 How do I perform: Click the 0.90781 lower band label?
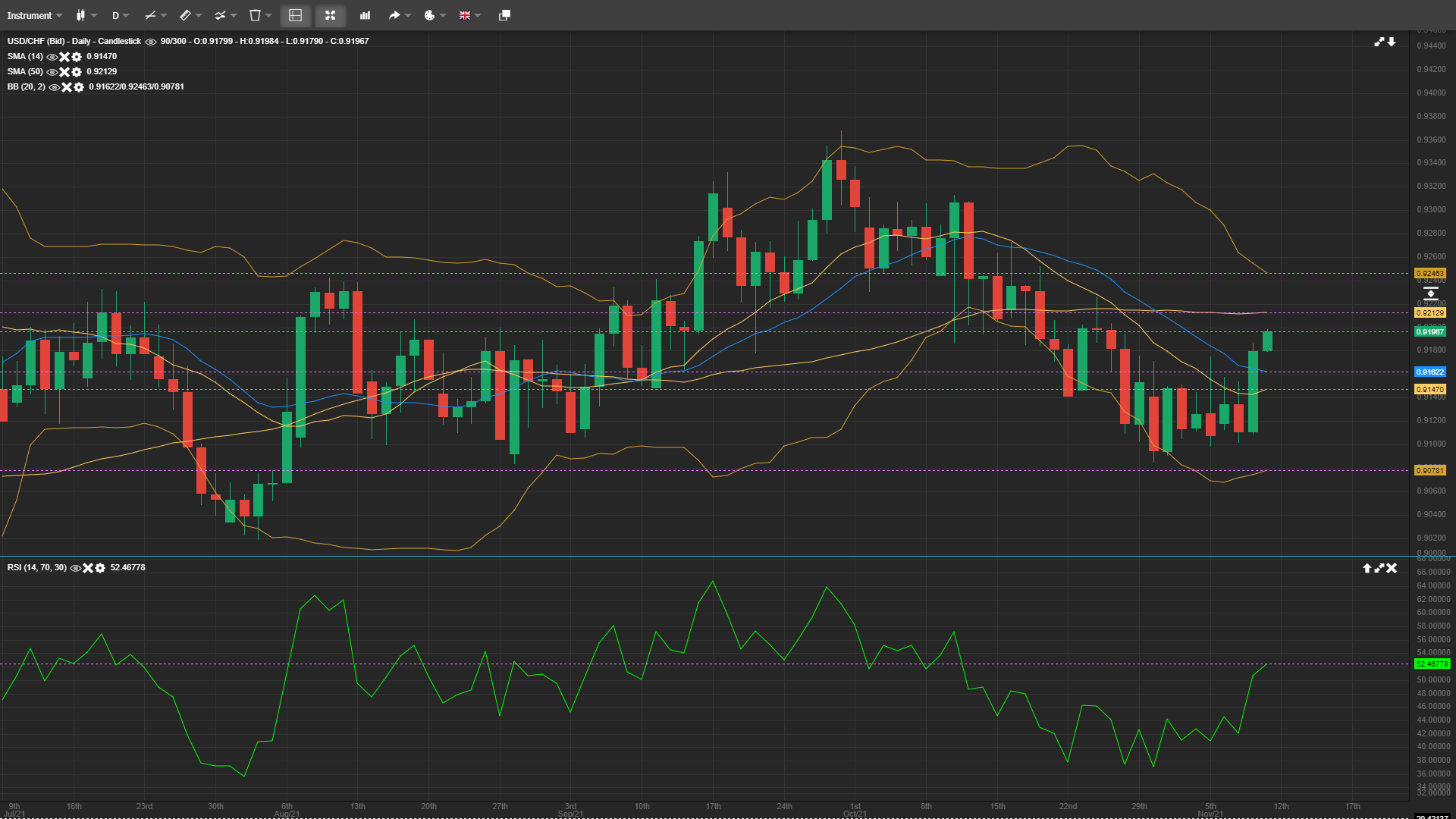pyautogui.click(x=1430, y=470)
